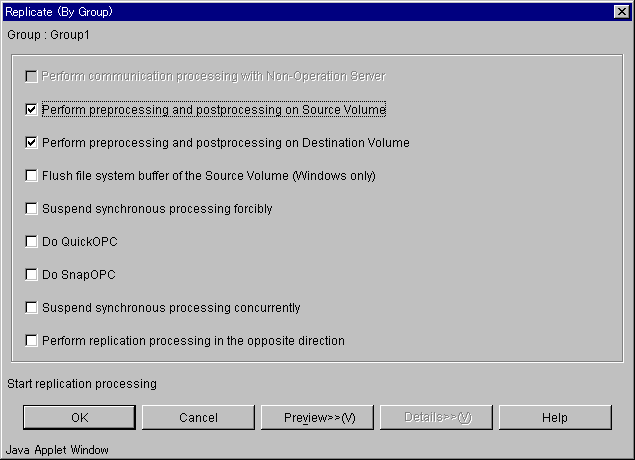This screenshot has height=460, width=635.
Task: Check the Do QuickOPC option
Action: coord(31,241)
